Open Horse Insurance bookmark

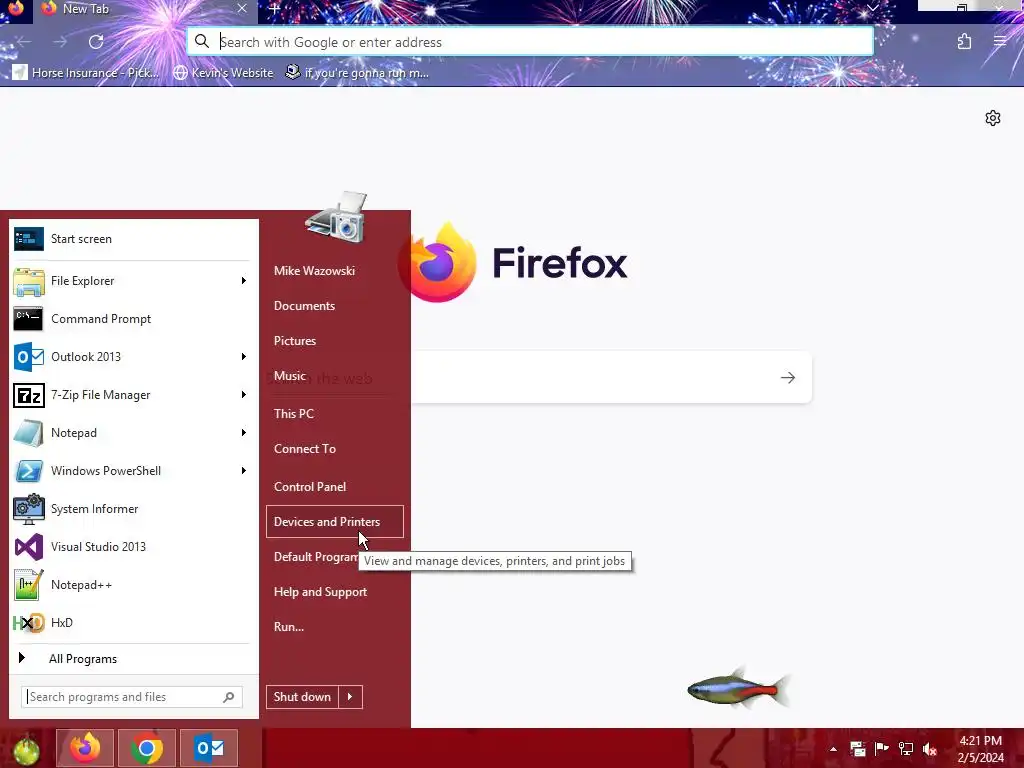point(86,72)
